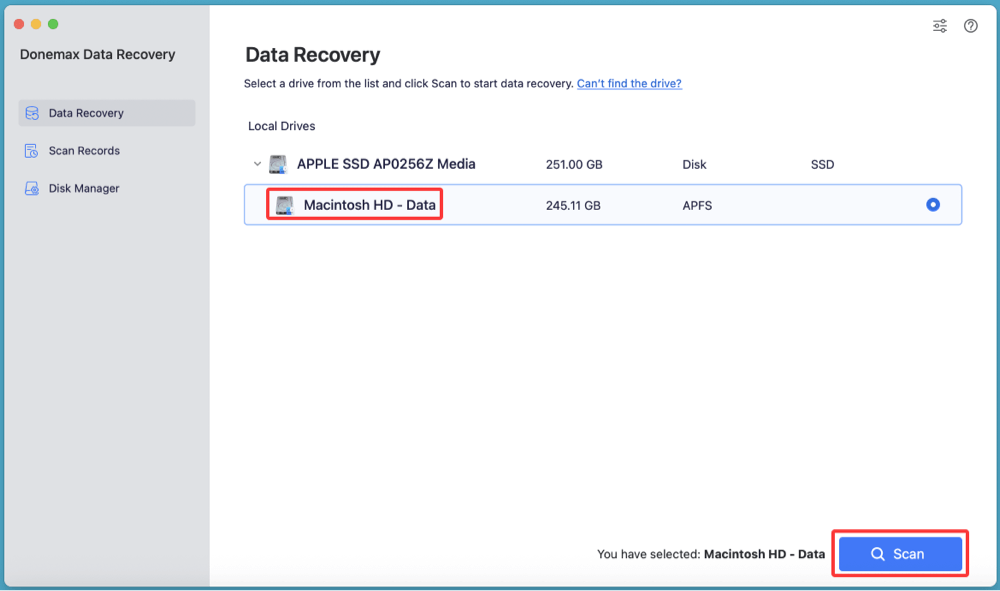Switch to the Scan Records section
The height and width of the screenshot is (591, 1000).
84,150
